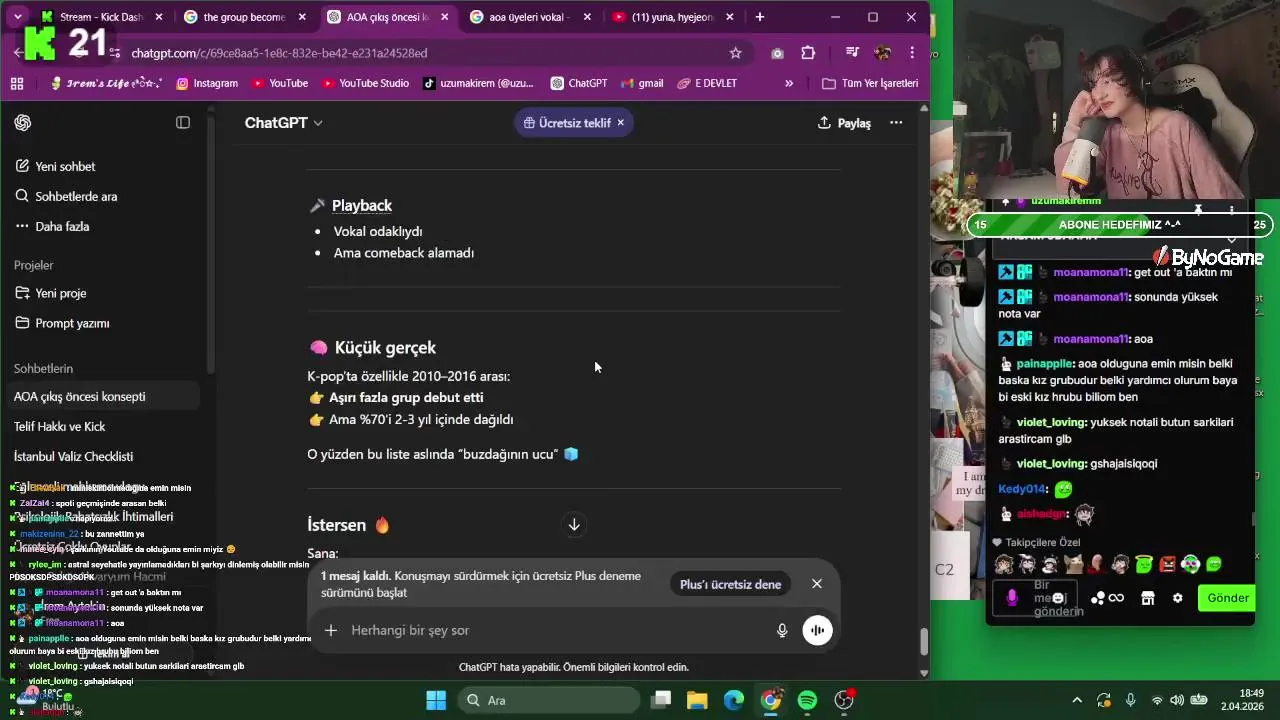Open File Explorer from the taskbar
The height and width of the screenshot is (720, 1280).
(697, 700)
